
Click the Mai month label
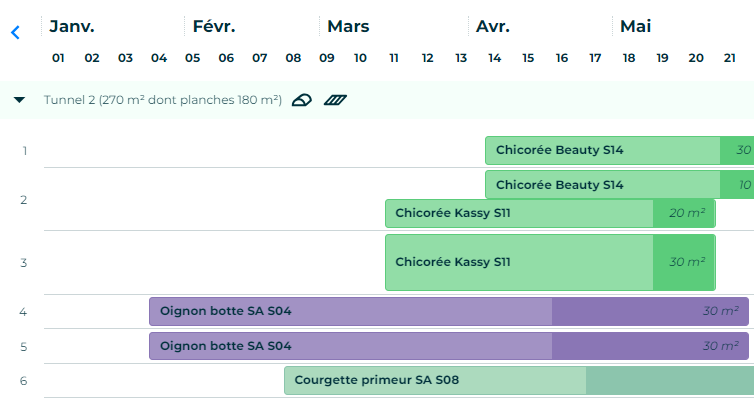tap(635, 26)
